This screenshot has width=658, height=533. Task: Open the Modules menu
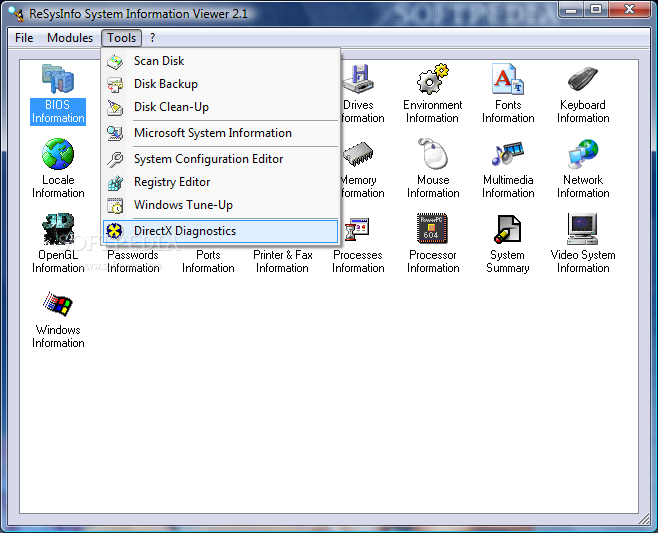click(x=70, y=38)
